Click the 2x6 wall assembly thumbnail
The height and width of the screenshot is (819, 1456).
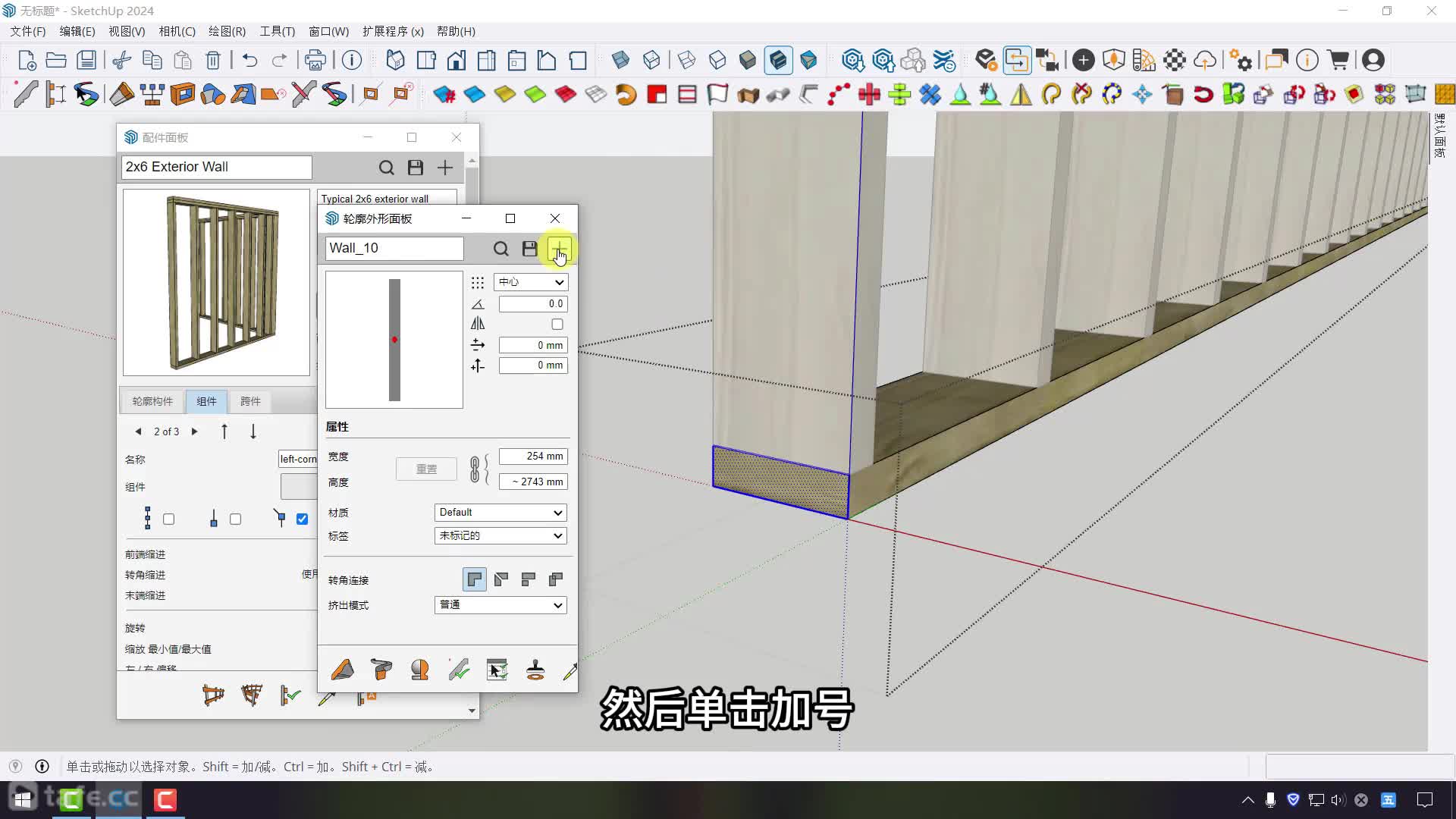[217, 282]
